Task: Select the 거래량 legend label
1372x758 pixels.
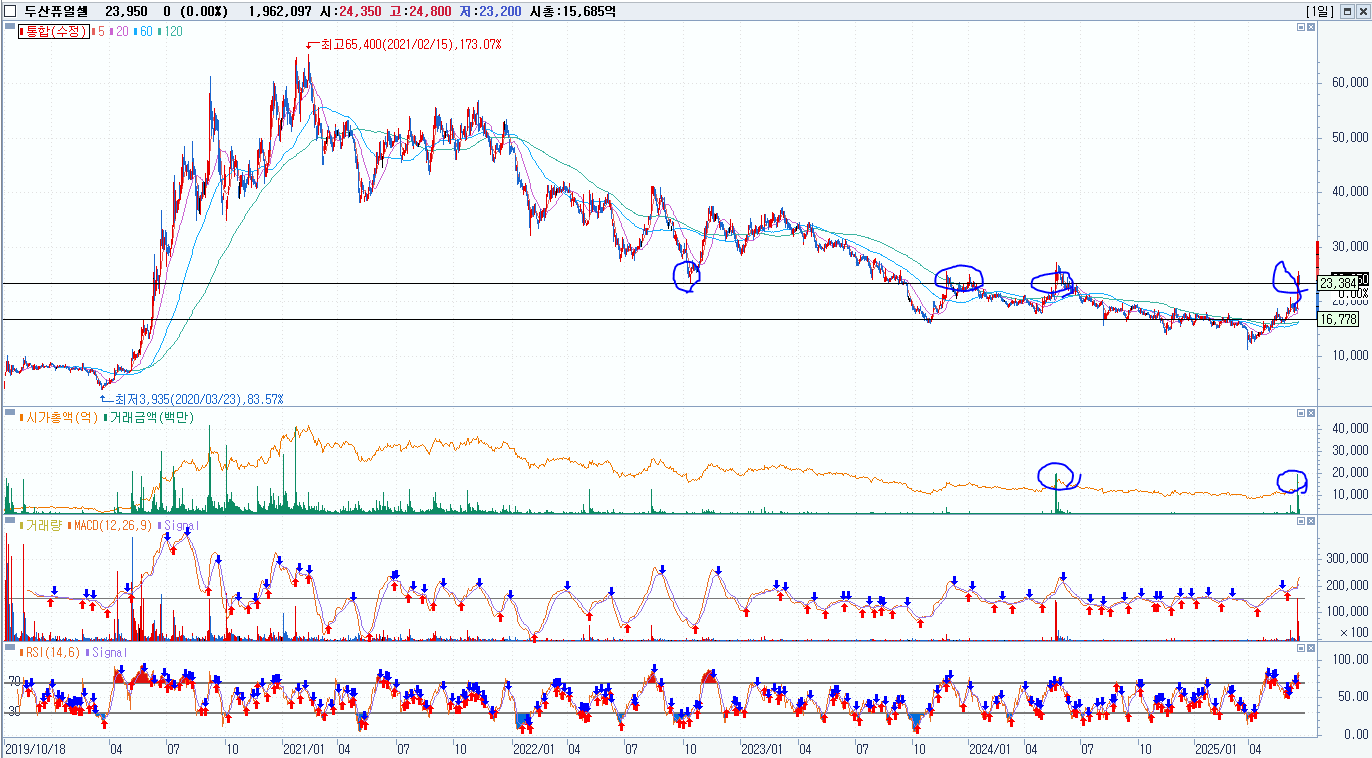Action: pos(41,525)
